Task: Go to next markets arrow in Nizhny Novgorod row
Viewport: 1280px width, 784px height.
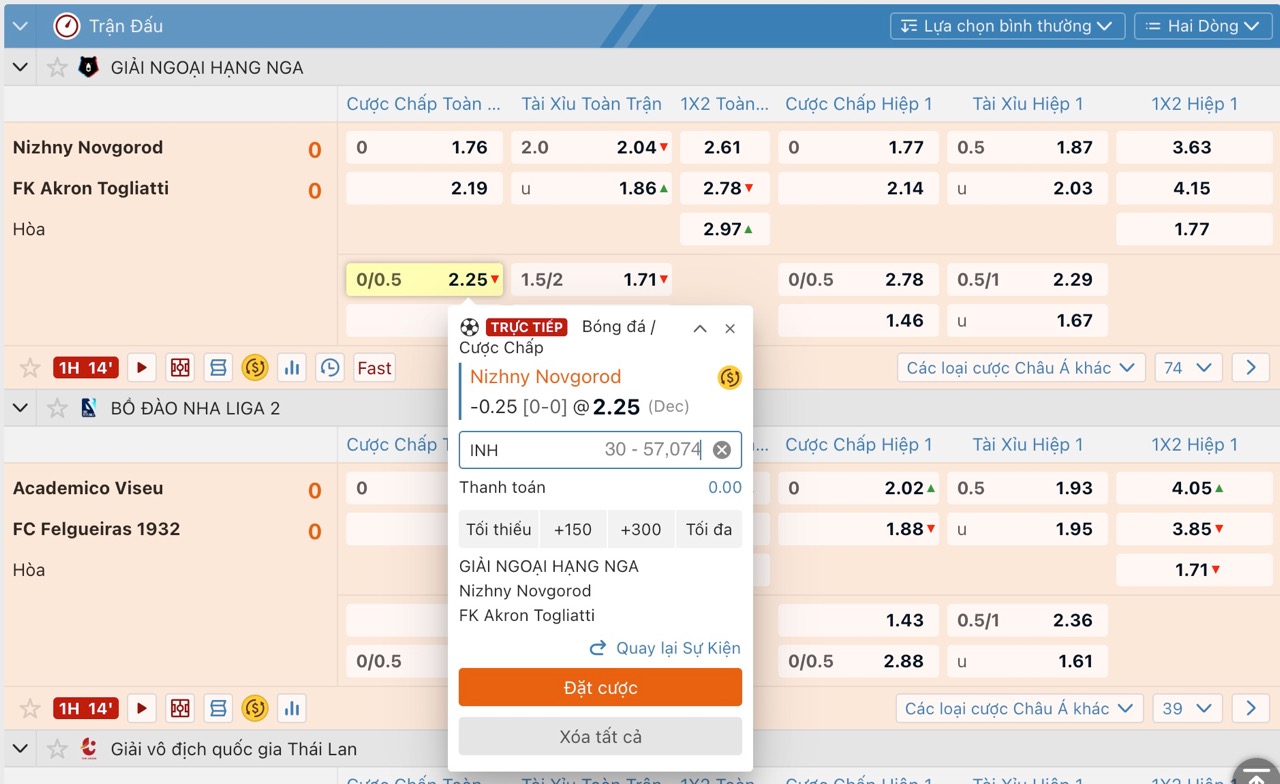Action: point(1251,368)
